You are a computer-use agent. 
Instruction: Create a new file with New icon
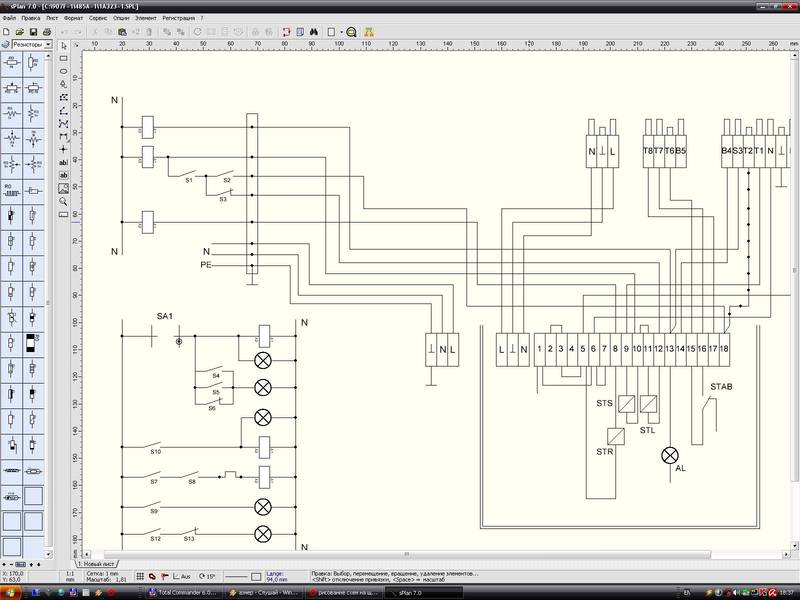(x=6, y=32)
